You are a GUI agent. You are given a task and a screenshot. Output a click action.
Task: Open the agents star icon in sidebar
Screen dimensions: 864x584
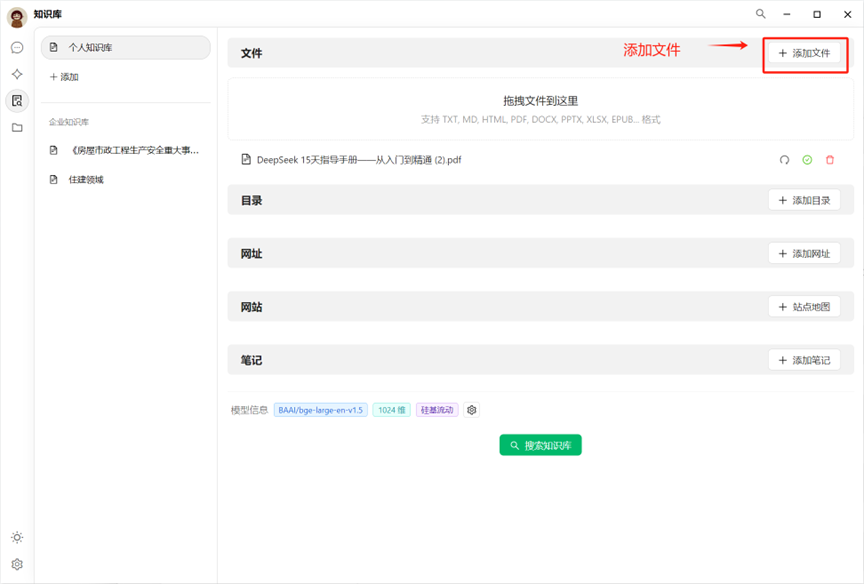17,74
